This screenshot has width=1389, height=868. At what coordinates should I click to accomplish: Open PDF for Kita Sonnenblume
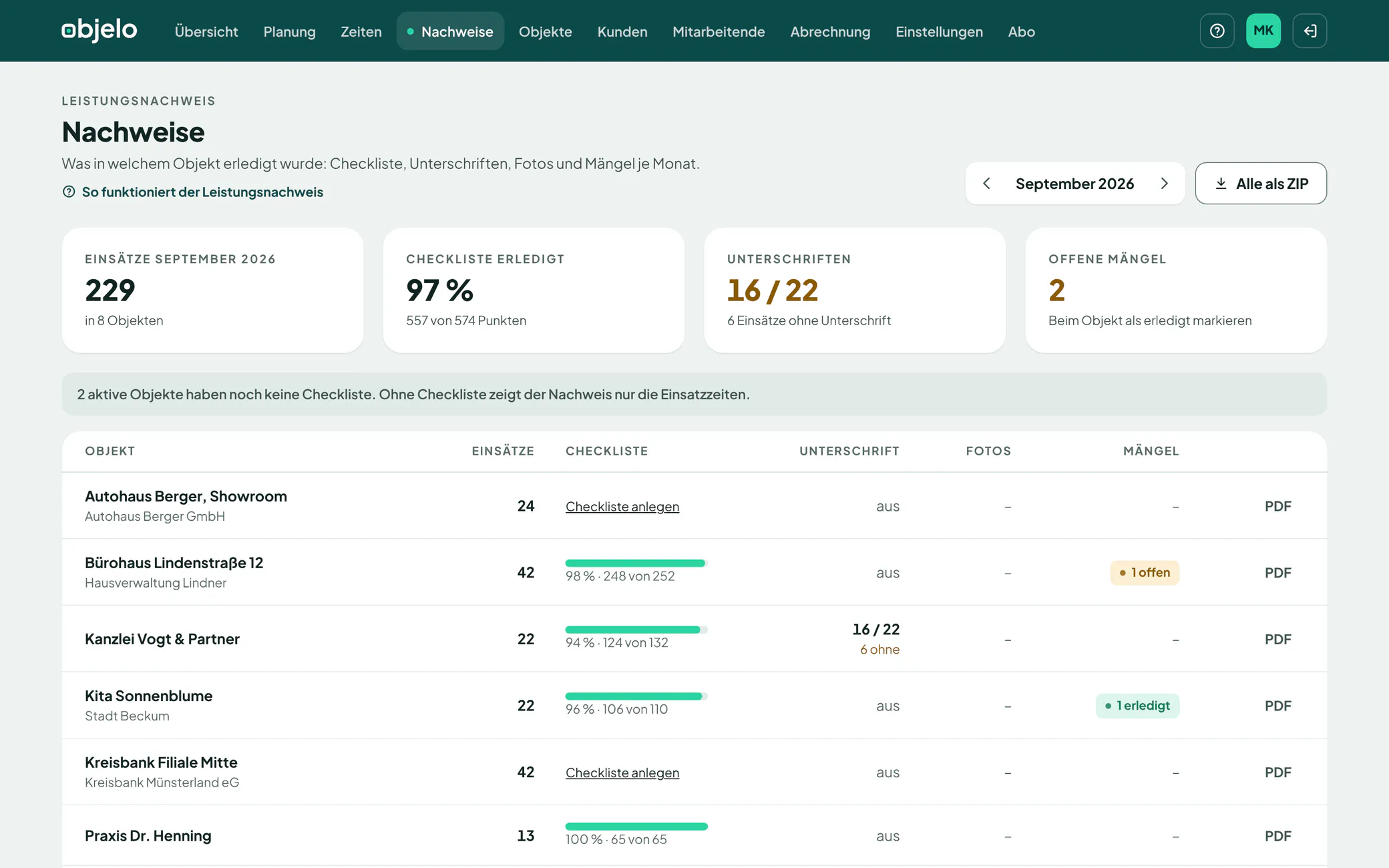(1277, 706)
